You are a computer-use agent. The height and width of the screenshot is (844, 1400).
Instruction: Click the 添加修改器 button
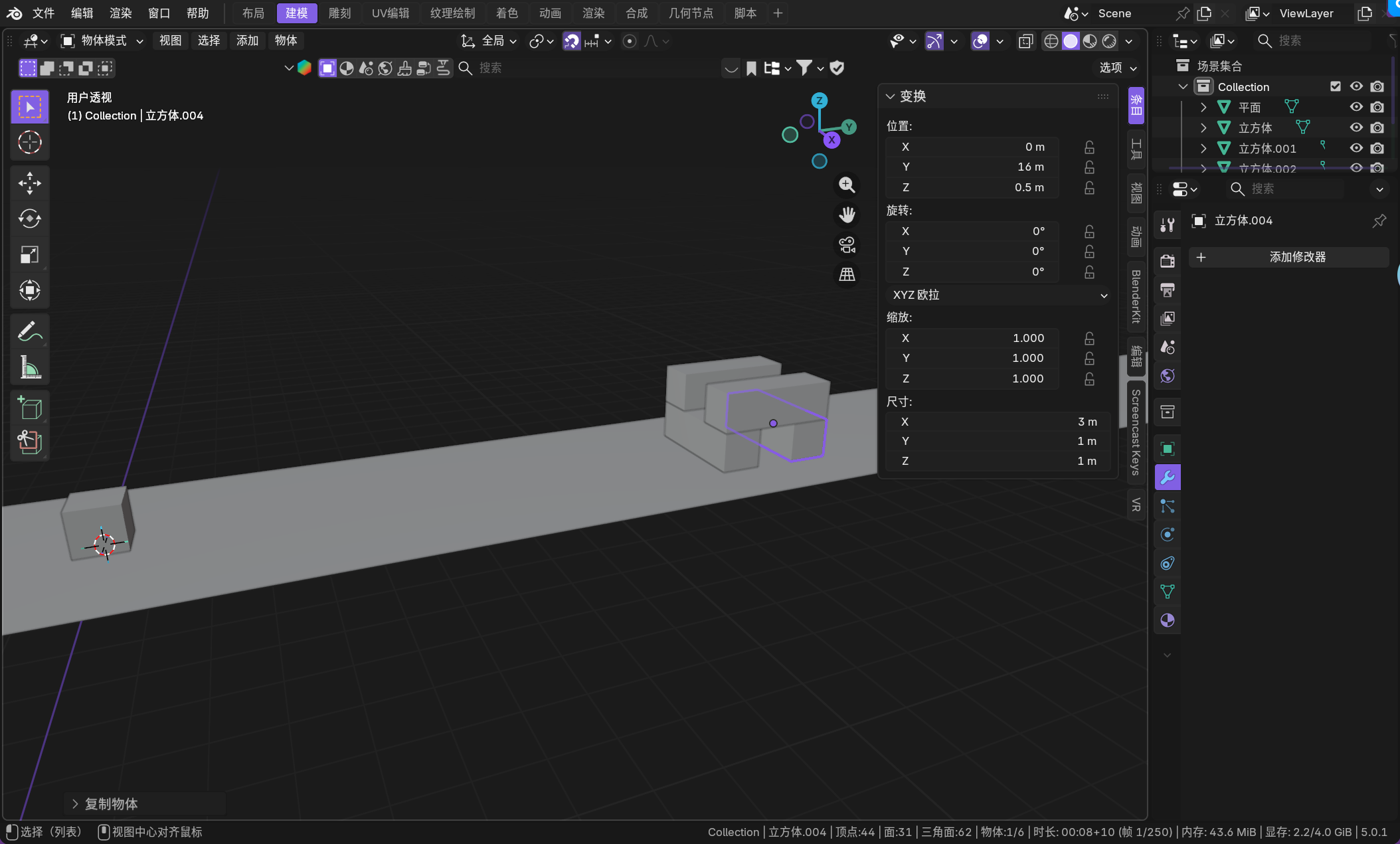[1288, 257]
